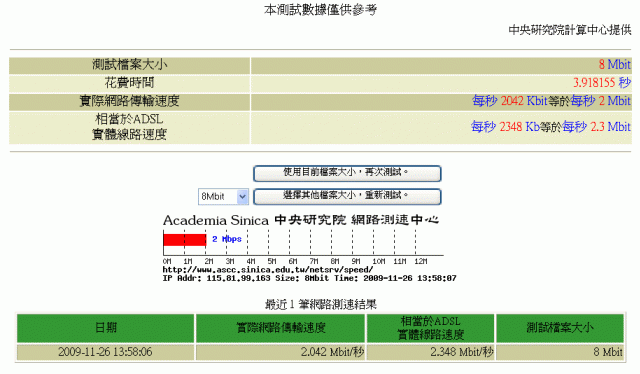Click the green '實際網路傳輸速度' column header

point(280,327)
